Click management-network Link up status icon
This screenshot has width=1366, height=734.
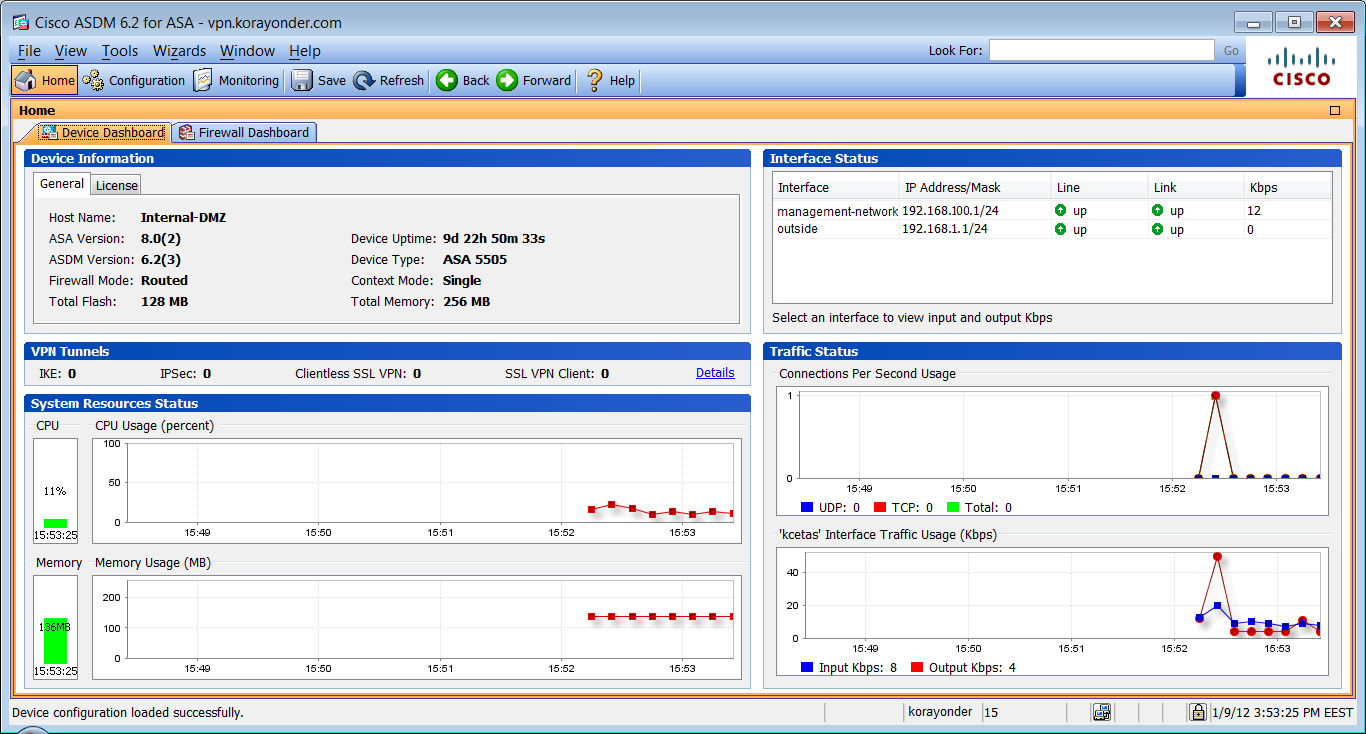(x=1158, y=210)
